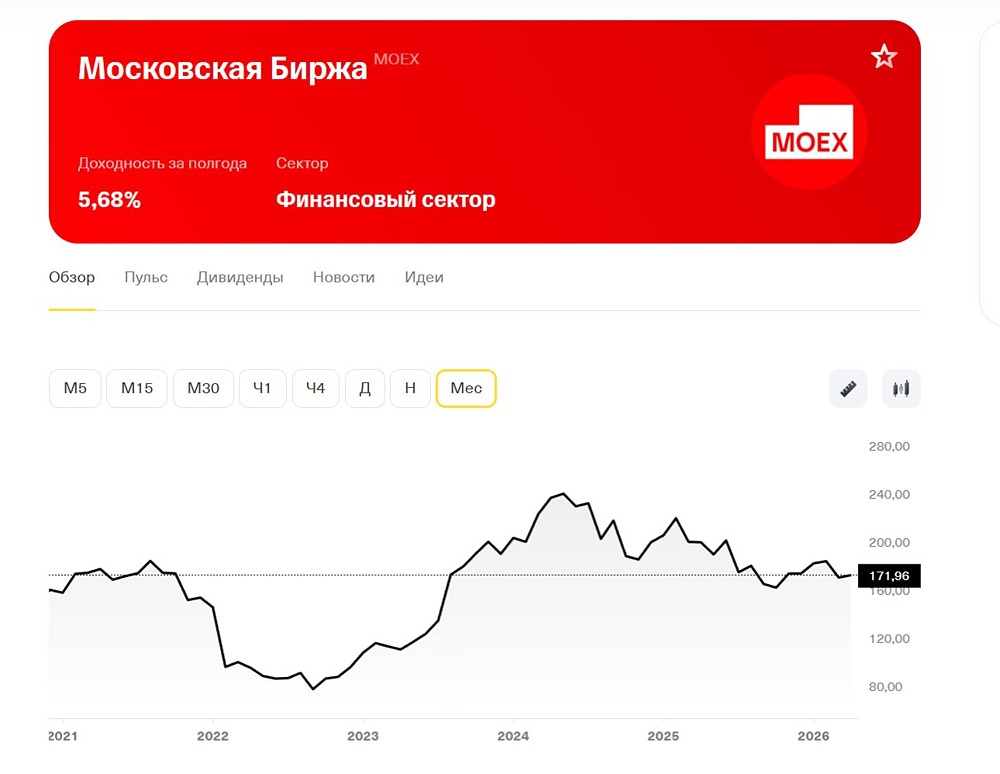The width and height of the screenshot is (1000, 774).
Task: Open the Идеи tab
Action: [423, 277]
